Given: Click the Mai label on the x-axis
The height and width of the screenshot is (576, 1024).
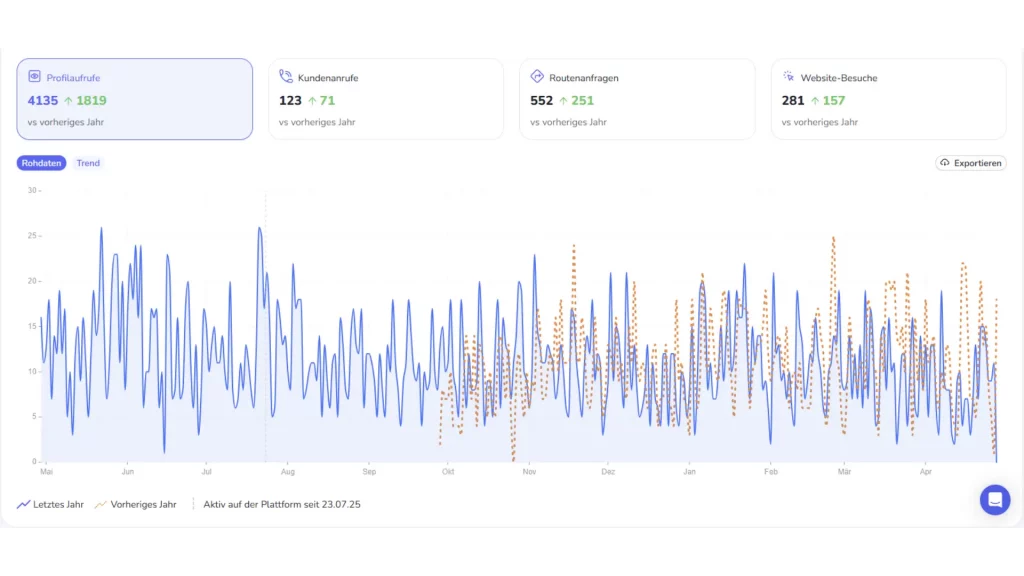Looking at the screenshot, I should point(46,472).
